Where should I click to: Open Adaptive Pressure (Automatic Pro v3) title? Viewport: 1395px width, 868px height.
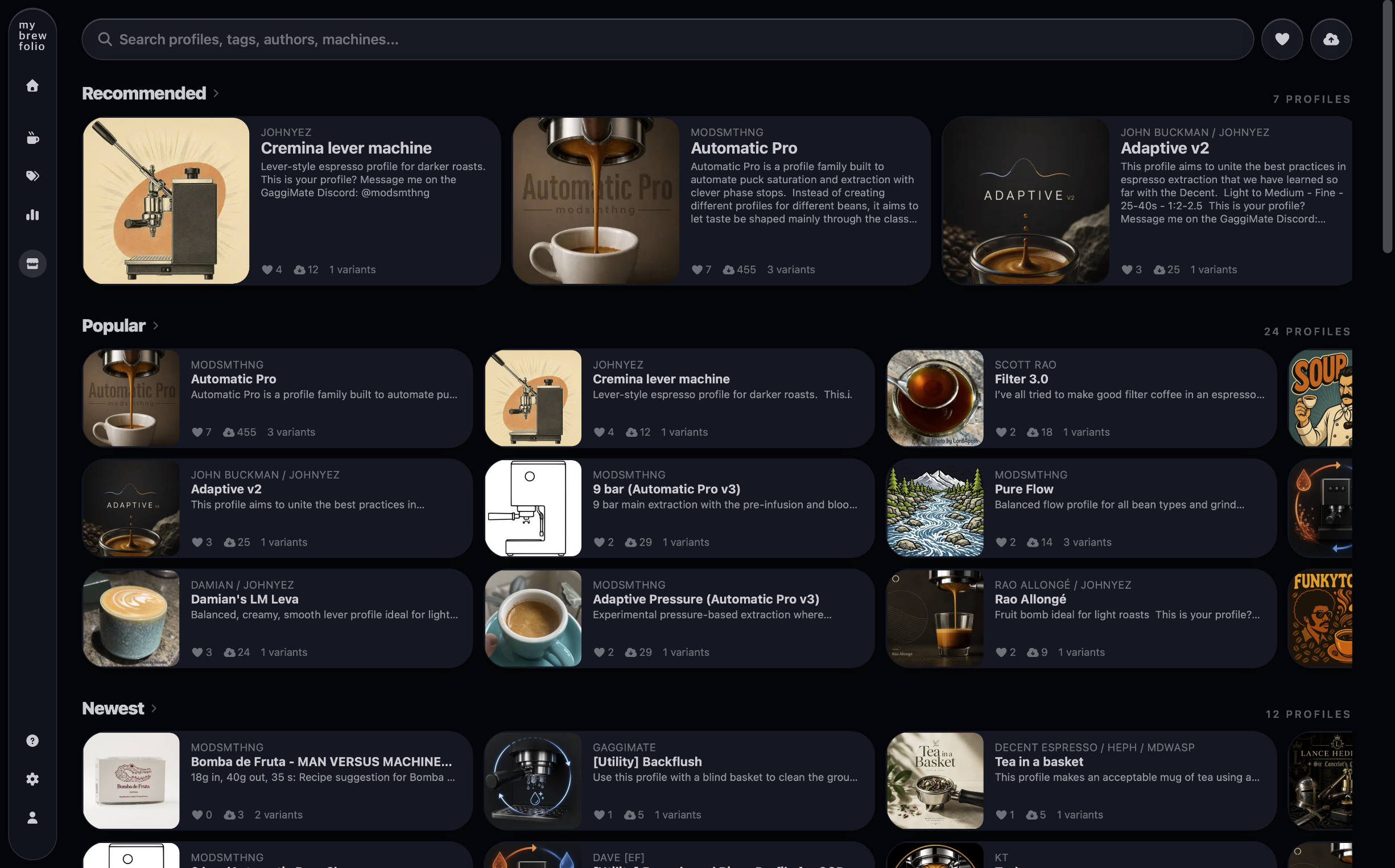coord(706,600)
